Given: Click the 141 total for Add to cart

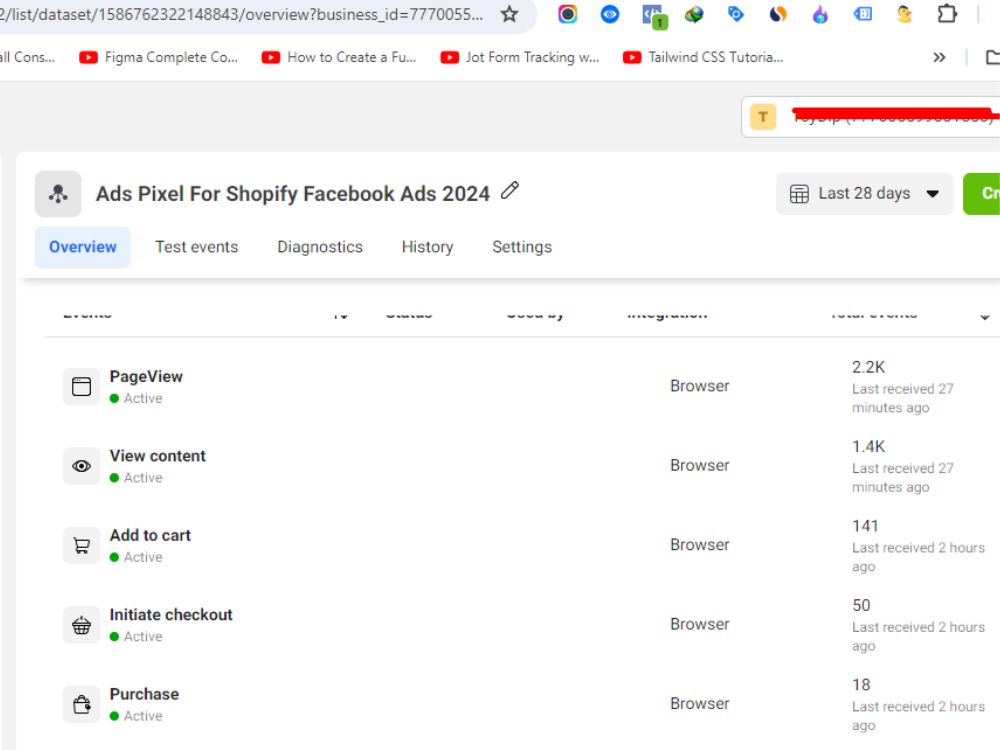Looking at the screenshot, I should click(865, 526).
